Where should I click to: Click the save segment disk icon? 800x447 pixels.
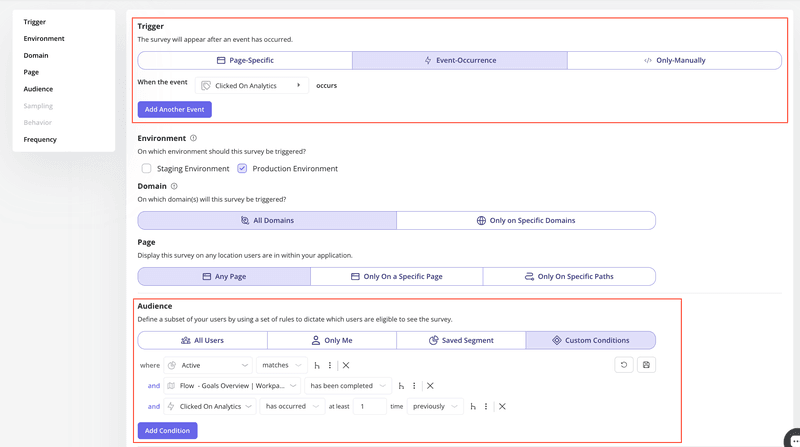pos(646,365)
